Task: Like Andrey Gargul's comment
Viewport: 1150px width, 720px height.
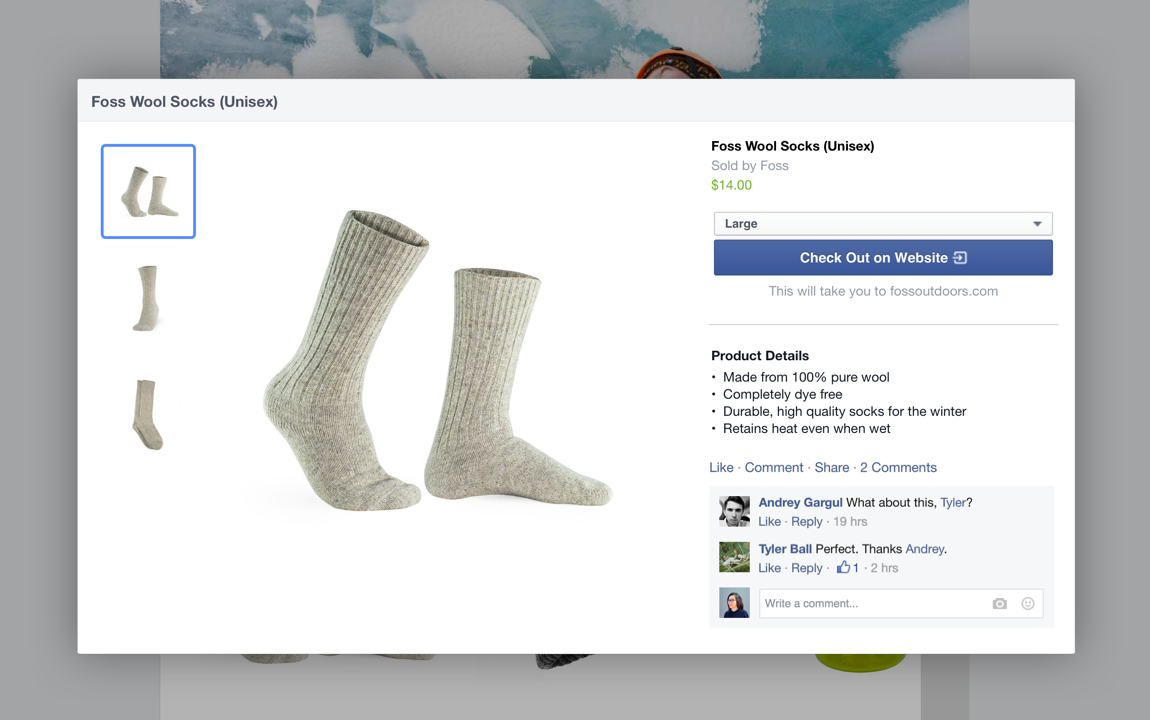Action: point(769,521)
